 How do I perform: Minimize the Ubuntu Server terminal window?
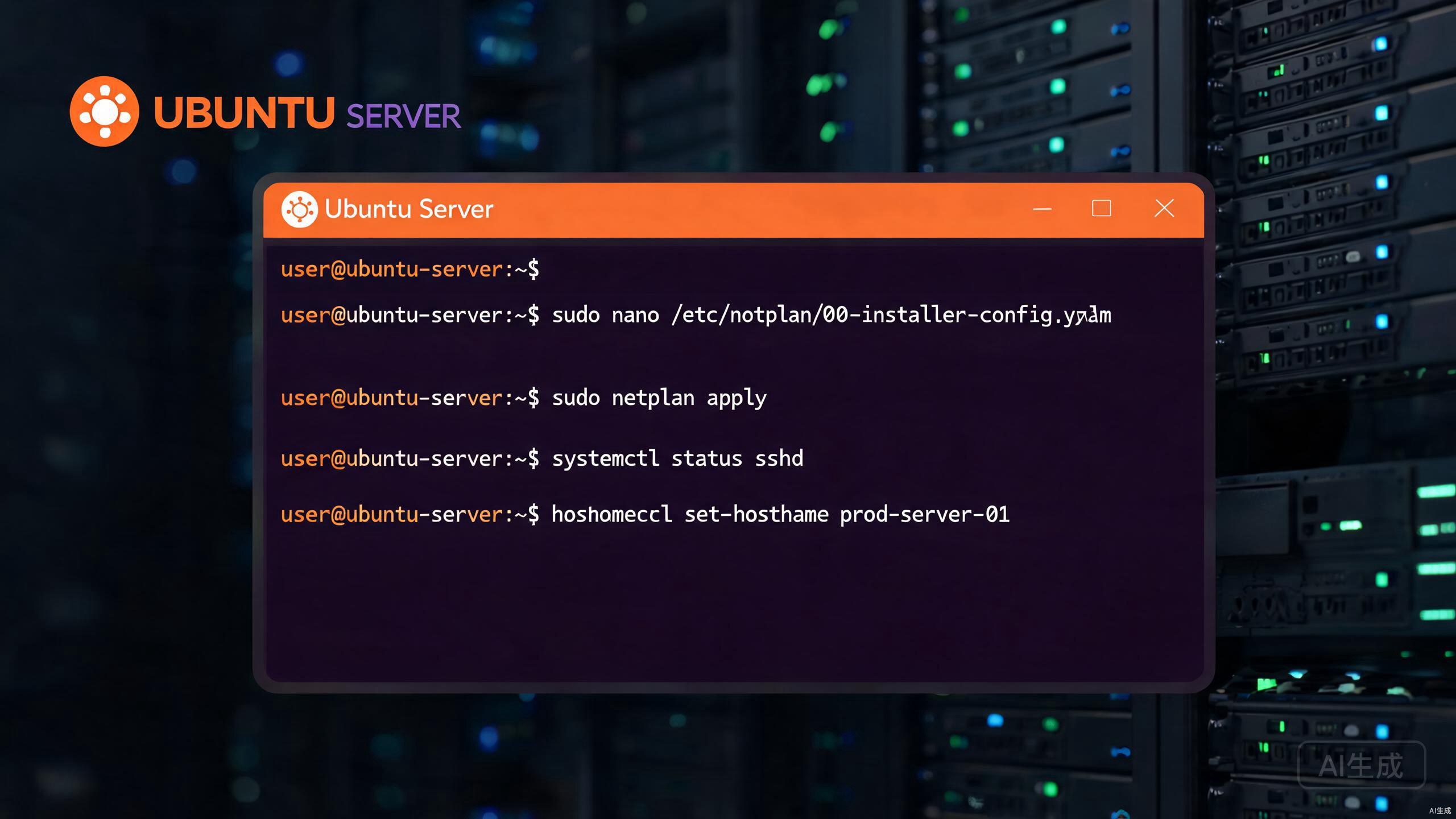click(x=1042, y=209)
